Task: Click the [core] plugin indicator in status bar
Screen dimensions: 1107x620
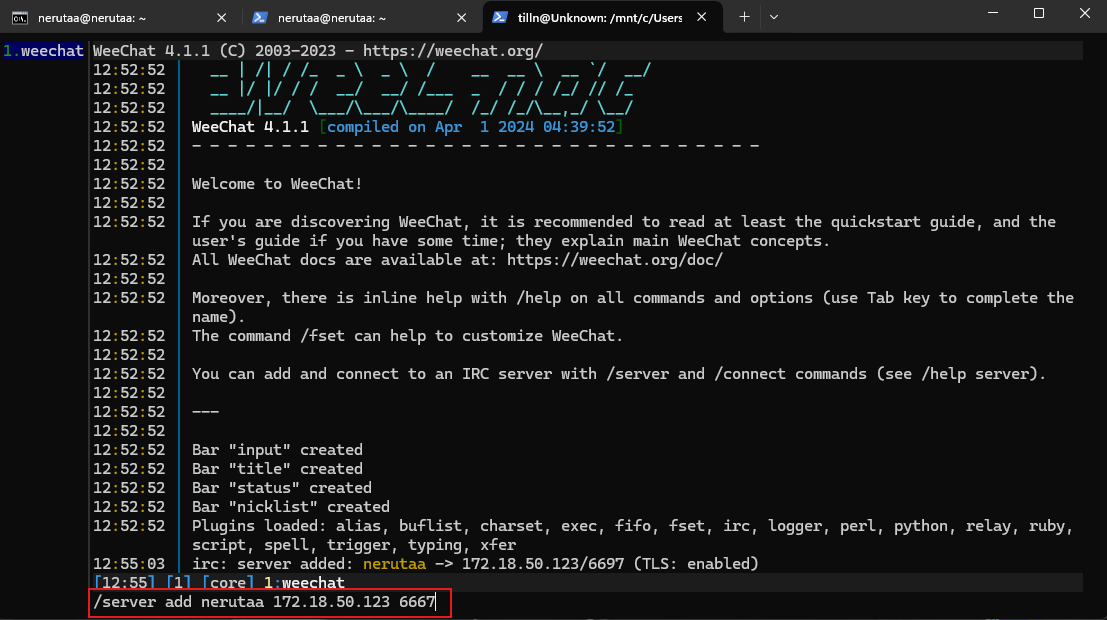Action: coord(227,582)
